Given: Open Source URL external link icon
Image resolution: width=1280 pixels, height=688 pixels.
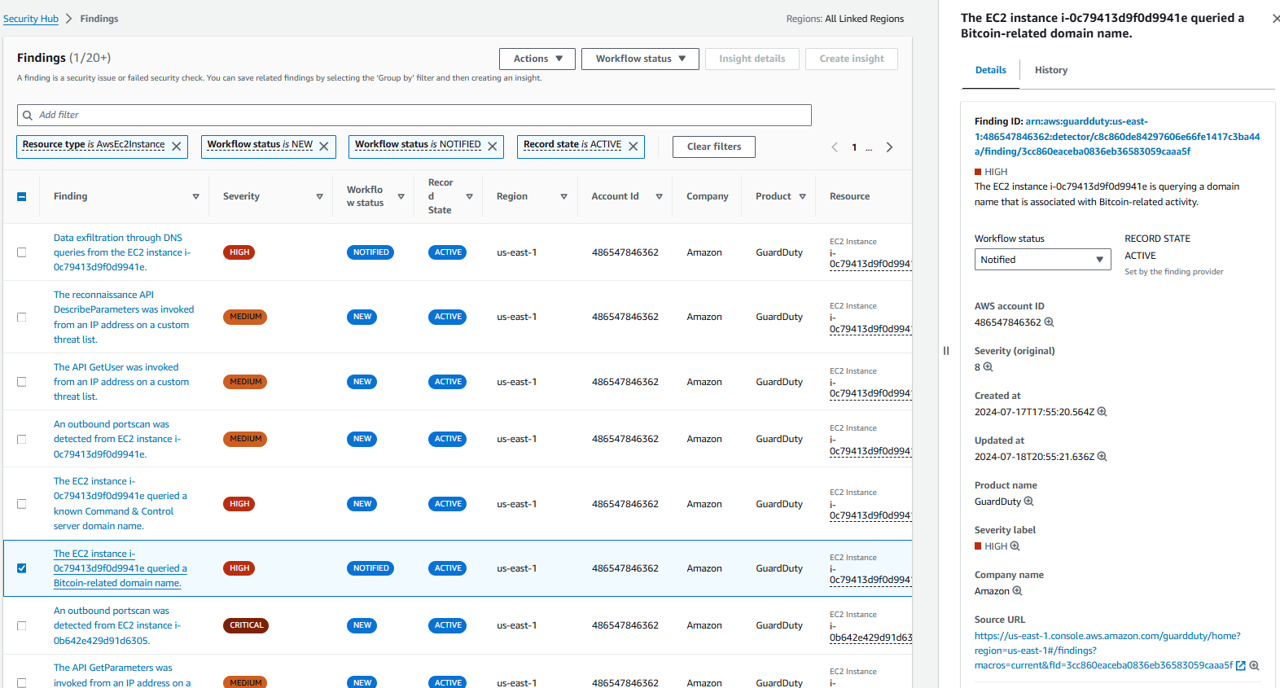Looking at the screenshot, I should 1241,666.
